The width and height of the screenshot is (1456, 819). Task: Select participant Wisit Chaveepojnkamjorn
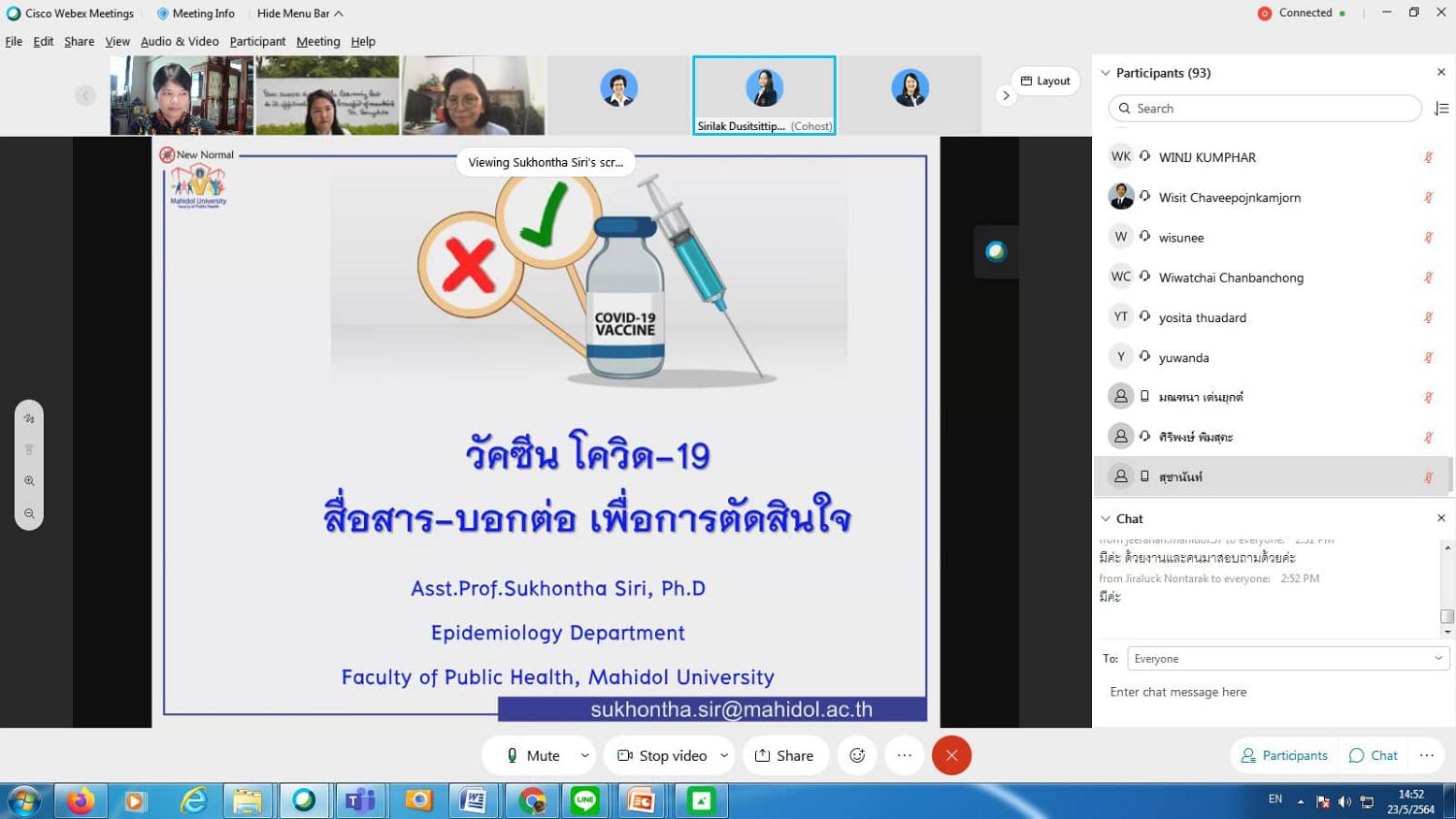pyautogui.click(x=1271, y=197)
